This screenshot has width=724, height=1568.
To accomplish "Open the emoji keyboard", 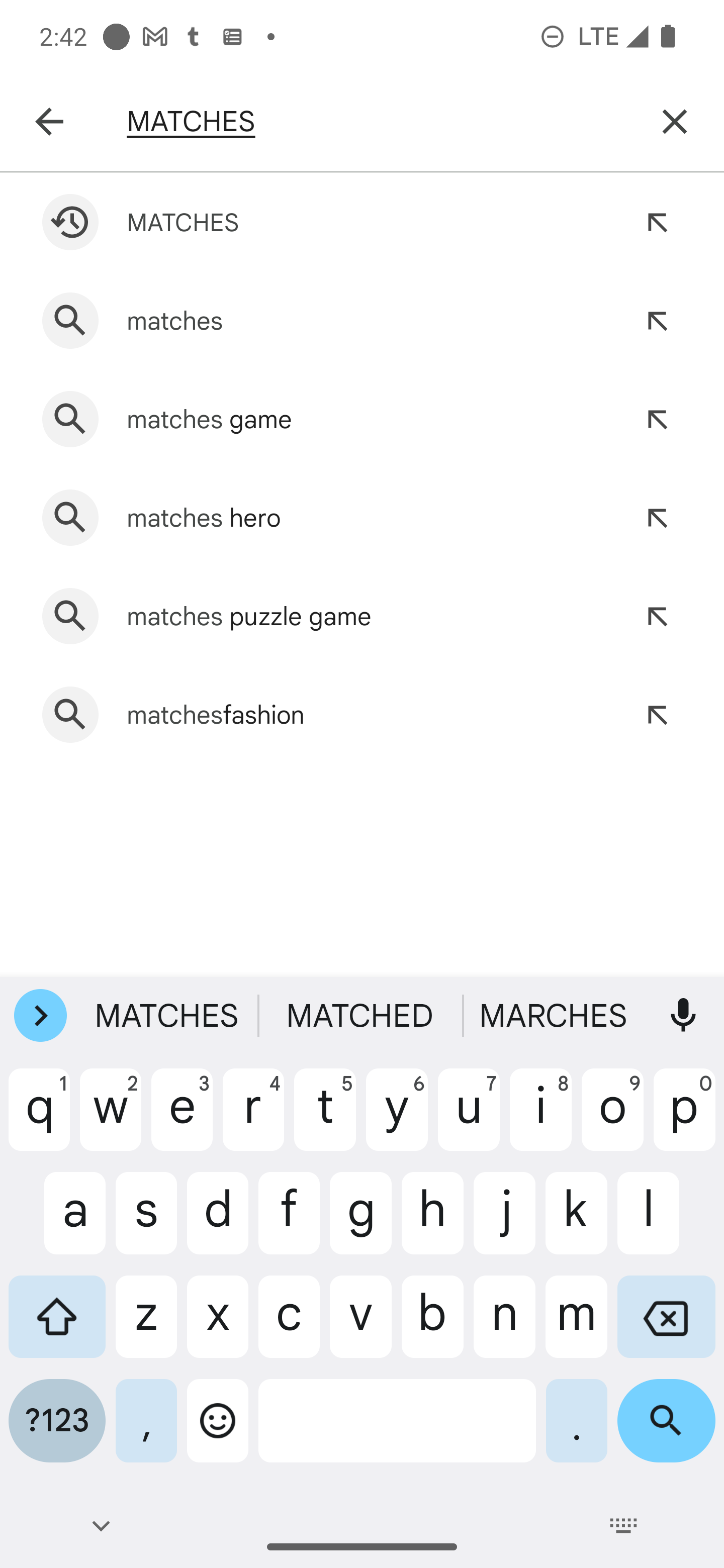I will [x=217, y=1421].
